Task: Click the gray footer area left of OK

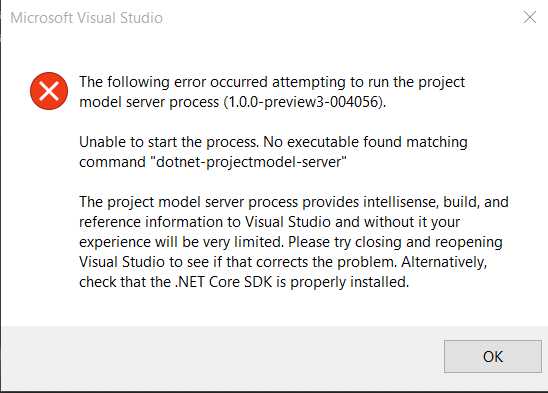Action: pyautogui.click(x=222, y=357)
